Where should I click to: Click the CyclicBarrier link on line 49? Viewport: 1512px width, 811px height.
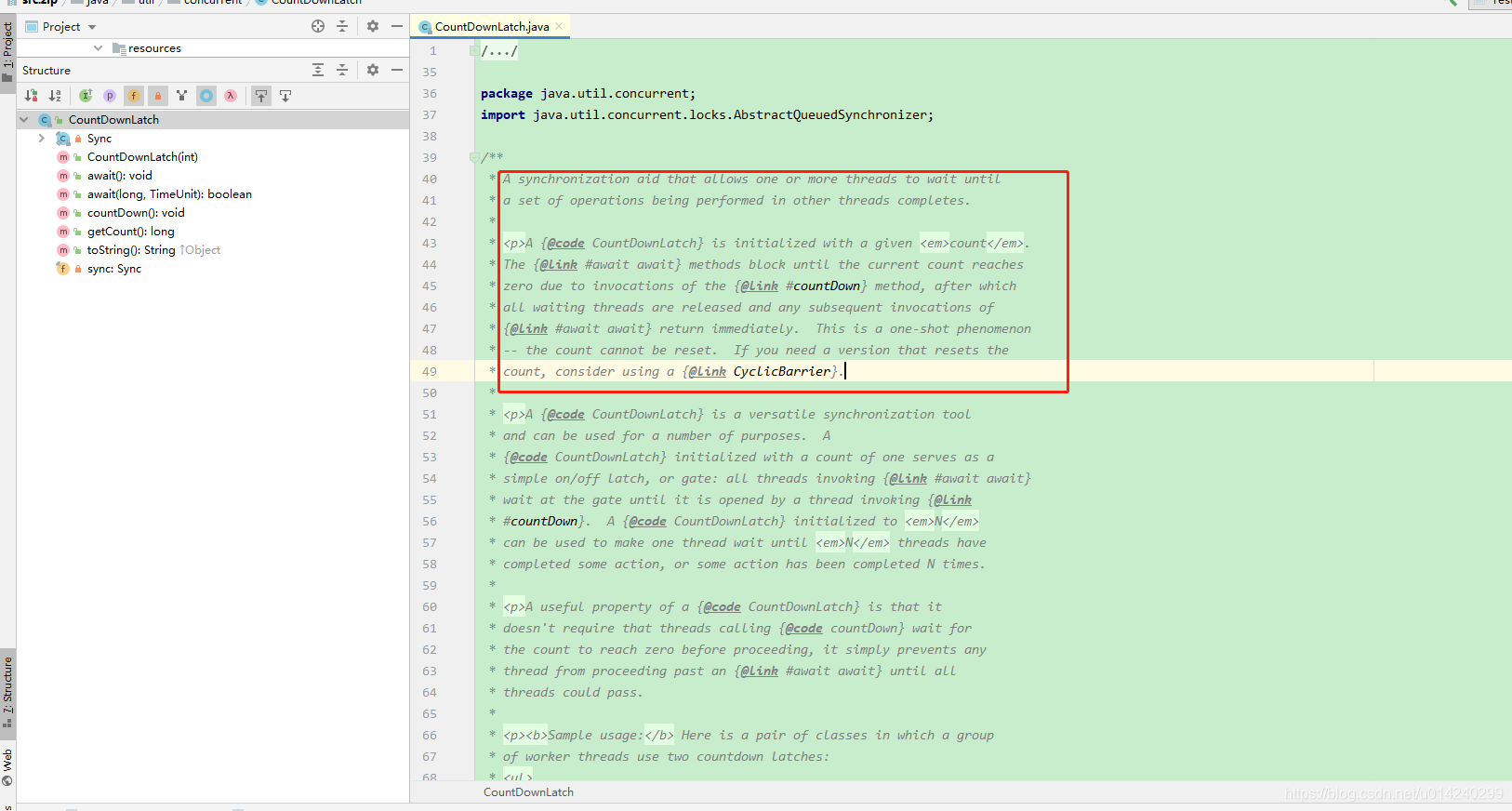pyautogui.click(x=782, y=371)
